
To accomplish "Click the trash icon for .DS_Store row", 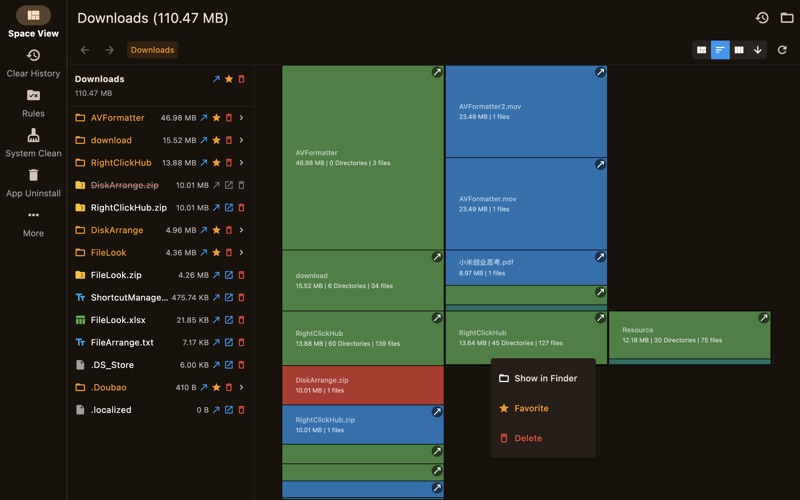I will [x=241, y=365].
